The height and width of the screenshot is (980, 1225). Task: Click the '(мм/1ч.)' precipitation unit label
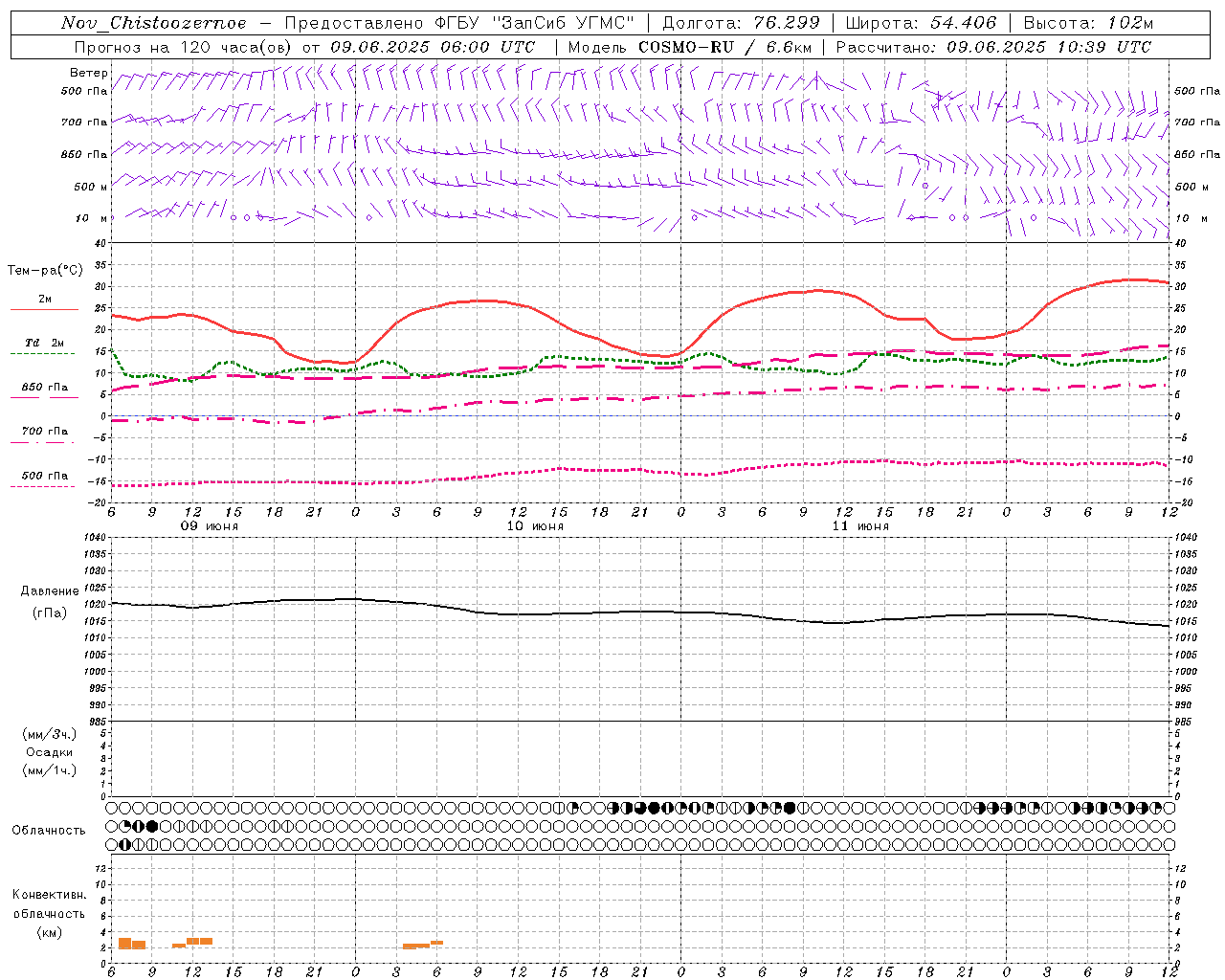[x=50, y=770]
